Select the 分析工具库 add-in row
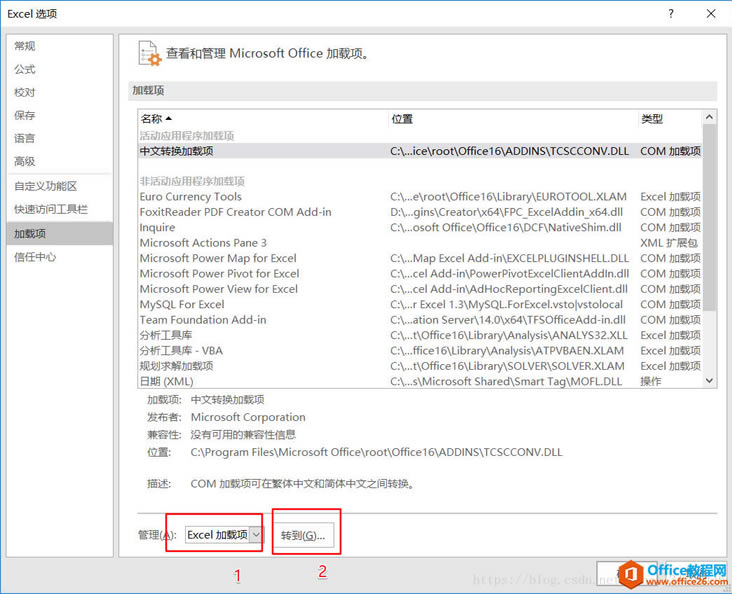The width and height of the screenshot is (732, 594). pyautogui.click(x=420, y=335)
